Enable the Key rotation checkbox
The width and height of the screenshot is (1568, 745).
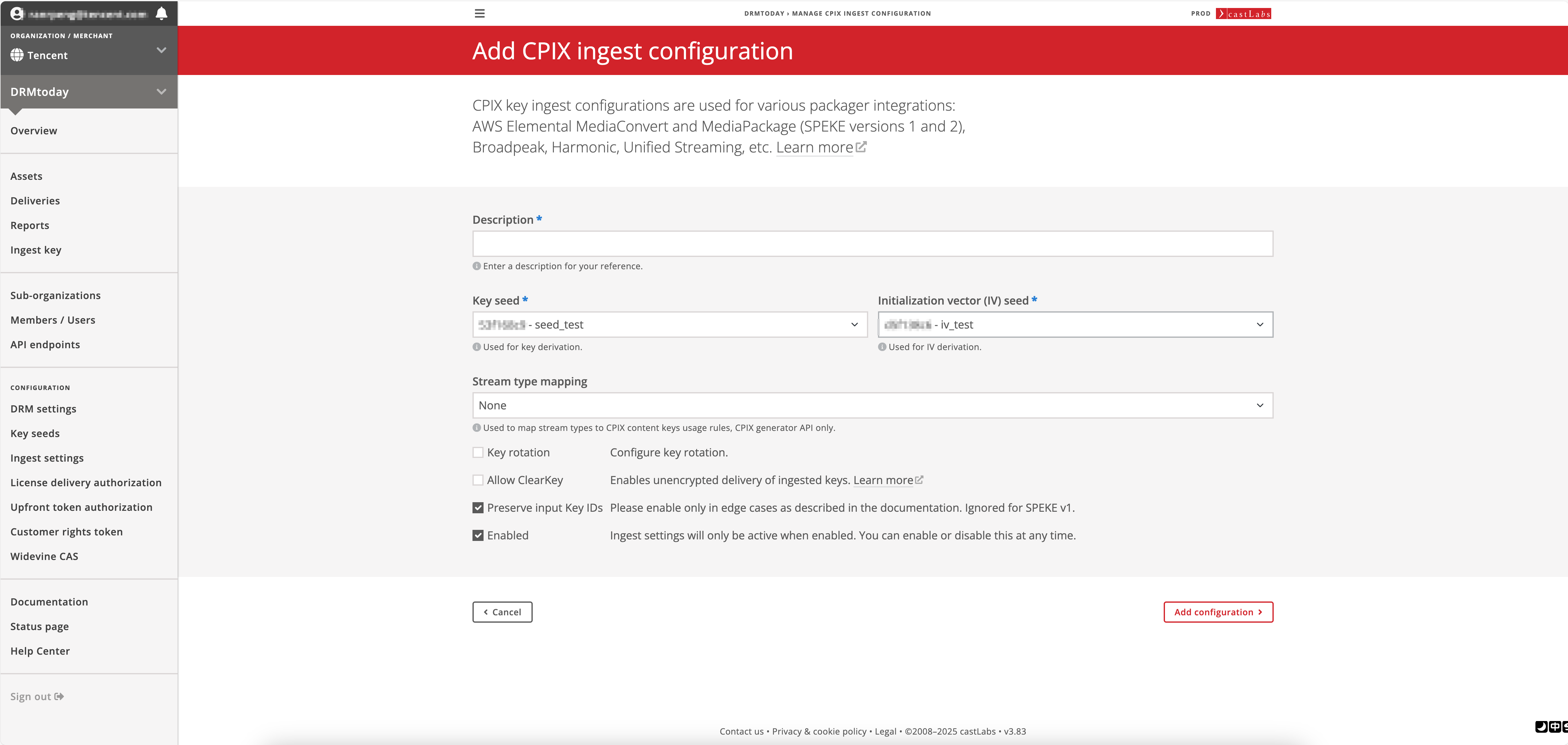(478, 453)
